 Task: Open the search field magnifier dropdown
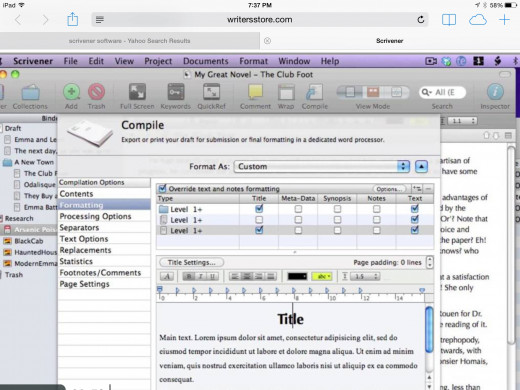coord(427,92)
